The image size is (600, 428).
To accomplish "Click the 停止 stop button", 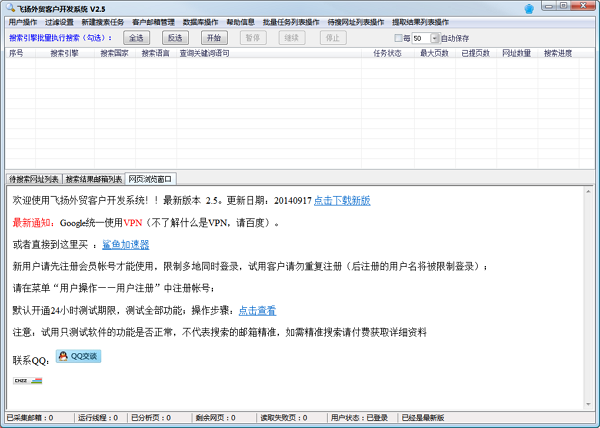I will [x=333, y=37].
